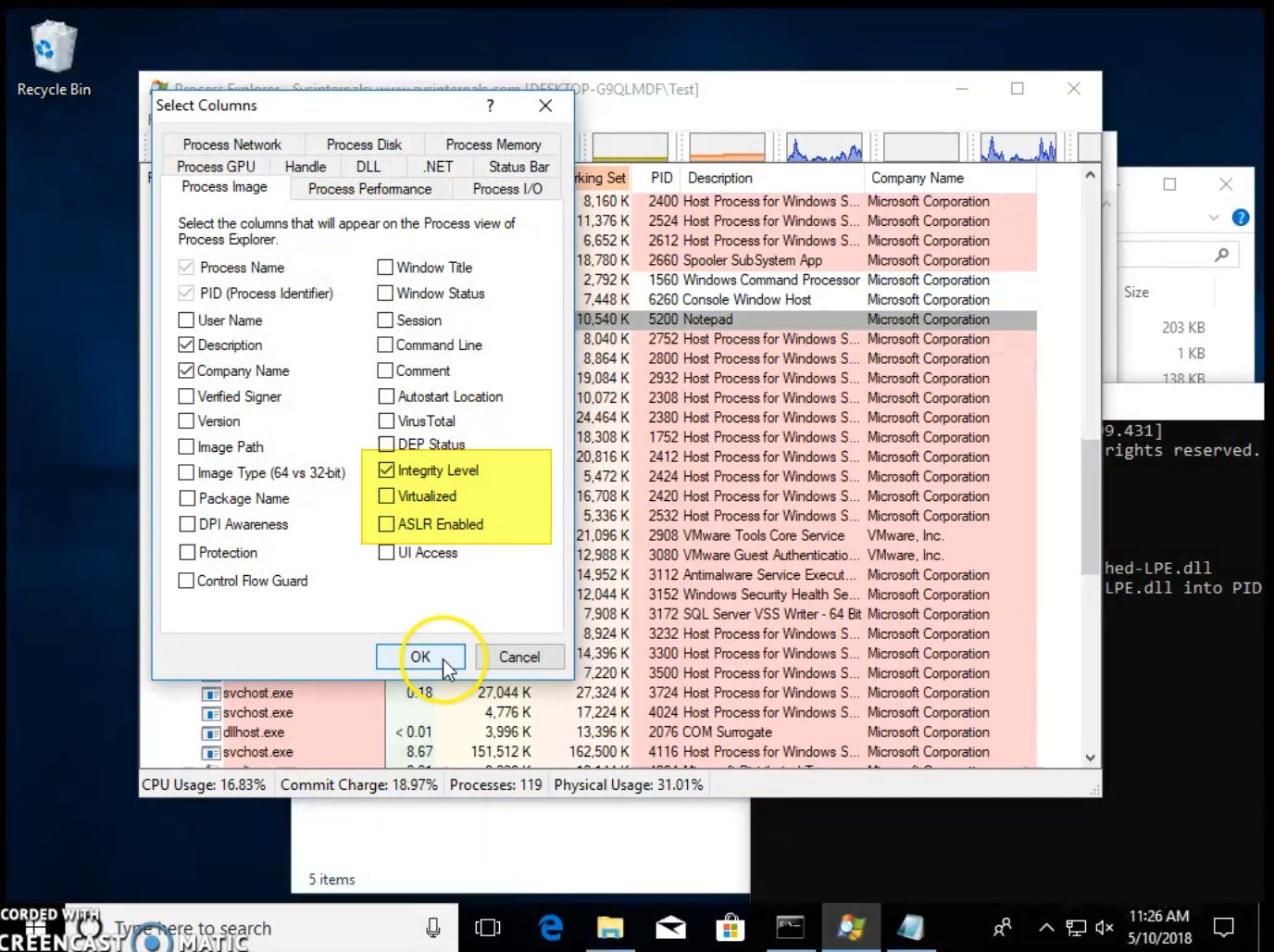Click the Notepad-style taskbar icon
This screenshot has height=952, width=1274.
pyautogui.click(x=910, y=927)
